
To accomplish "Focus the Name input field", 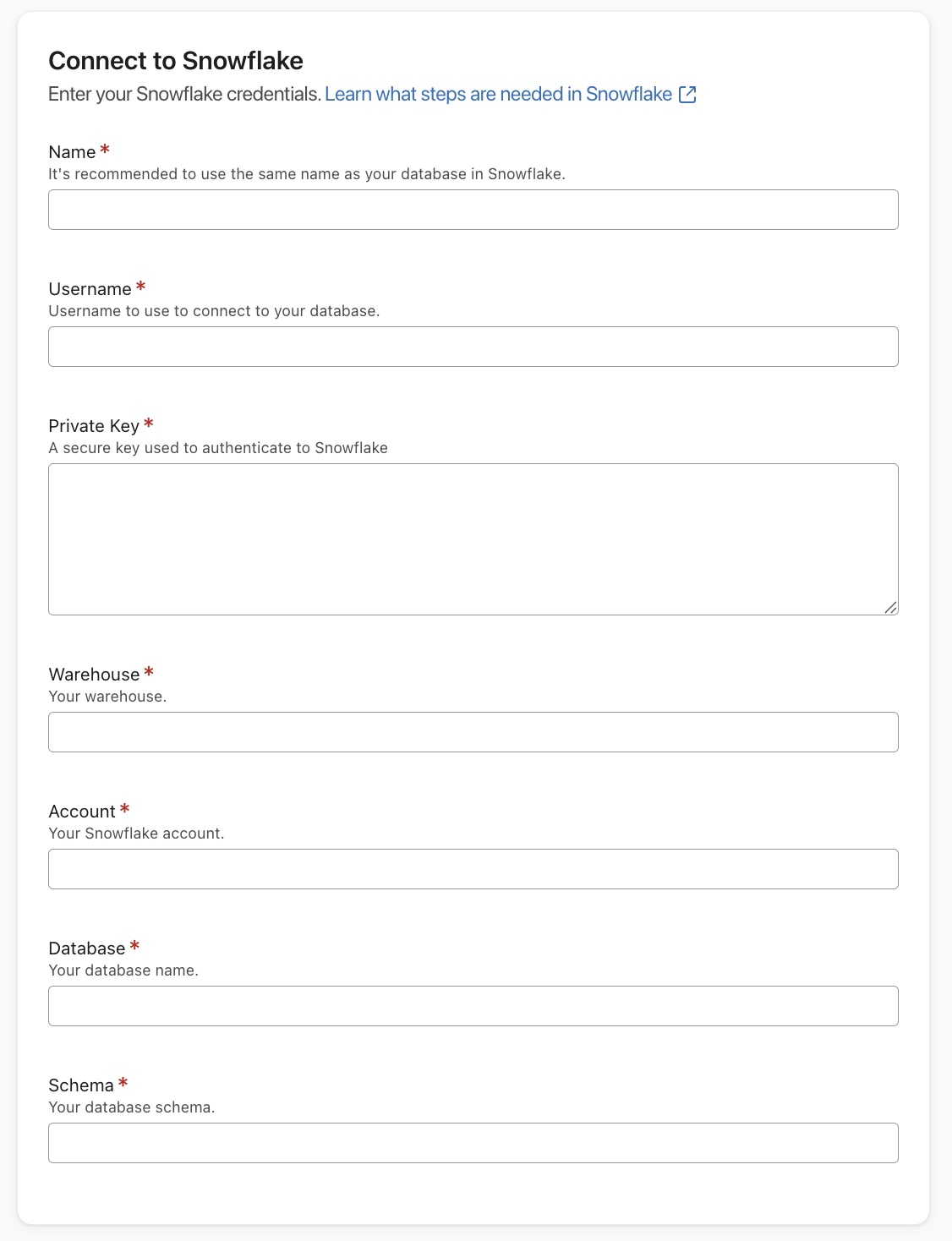I will pos(473,210).
